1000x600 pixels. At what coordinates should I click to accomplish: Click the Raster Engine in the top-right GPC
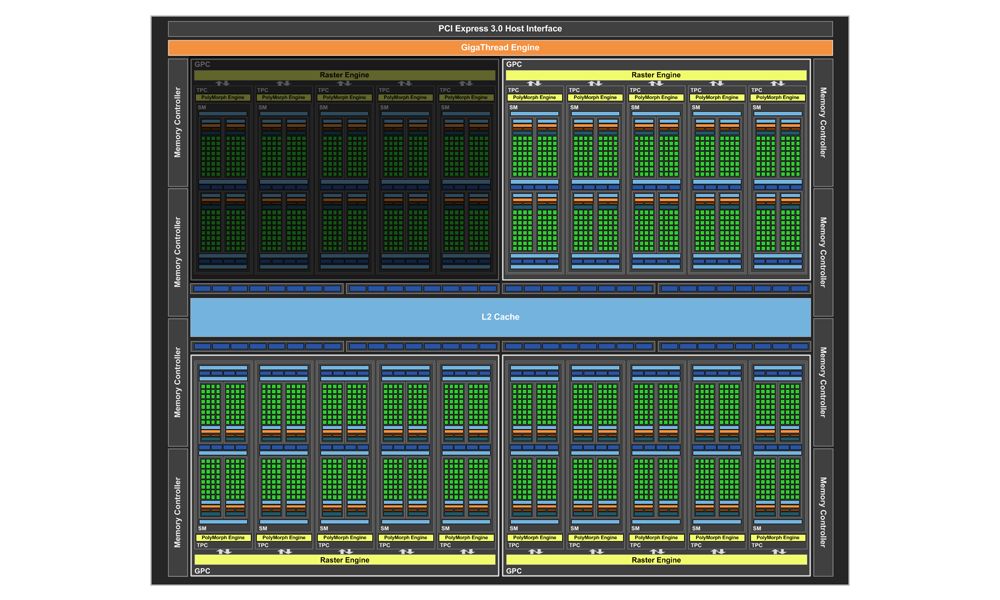tap(656, 75)
